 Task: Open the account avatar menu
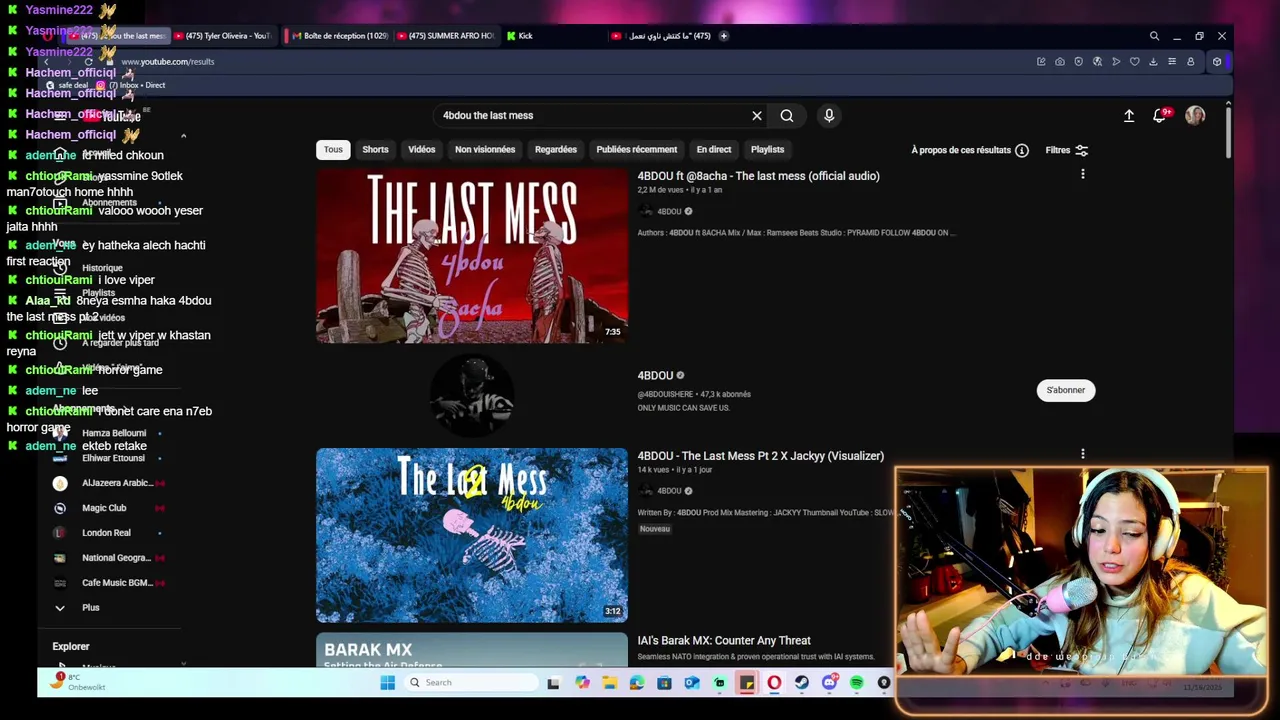1195,115
